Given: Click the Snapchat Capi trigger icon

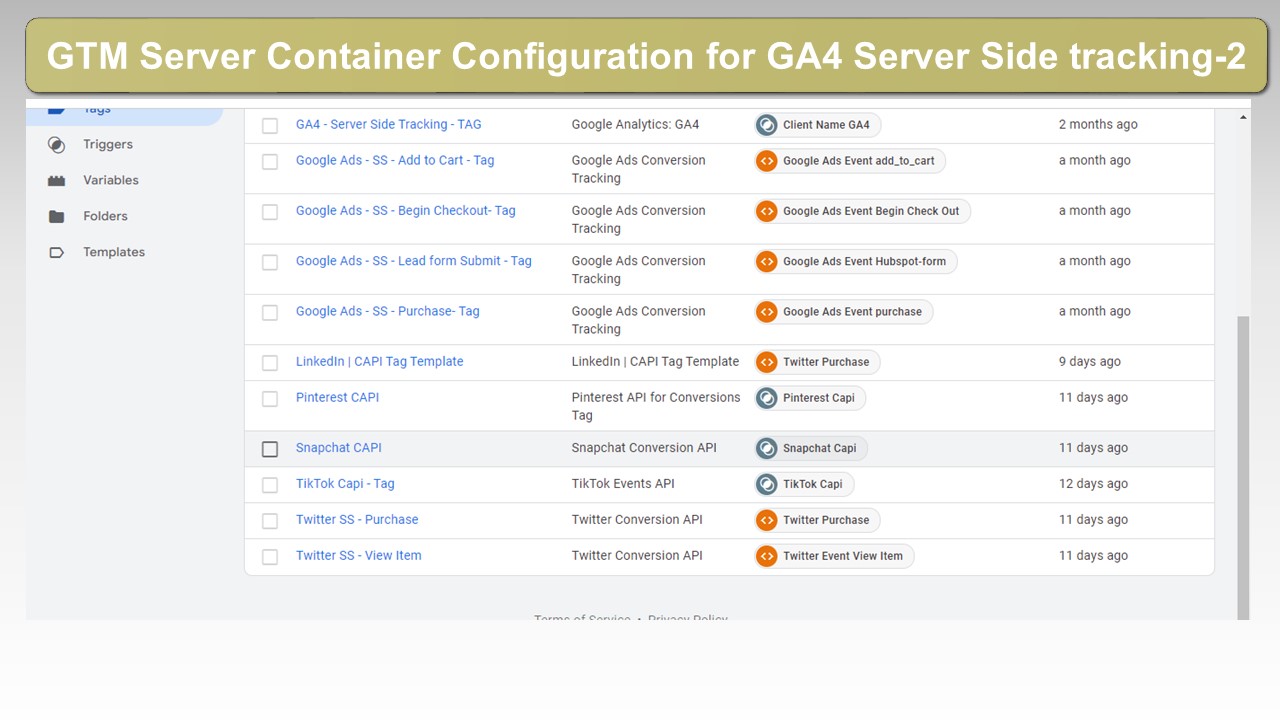Looking at the screenshot, I should pos(767,448).
